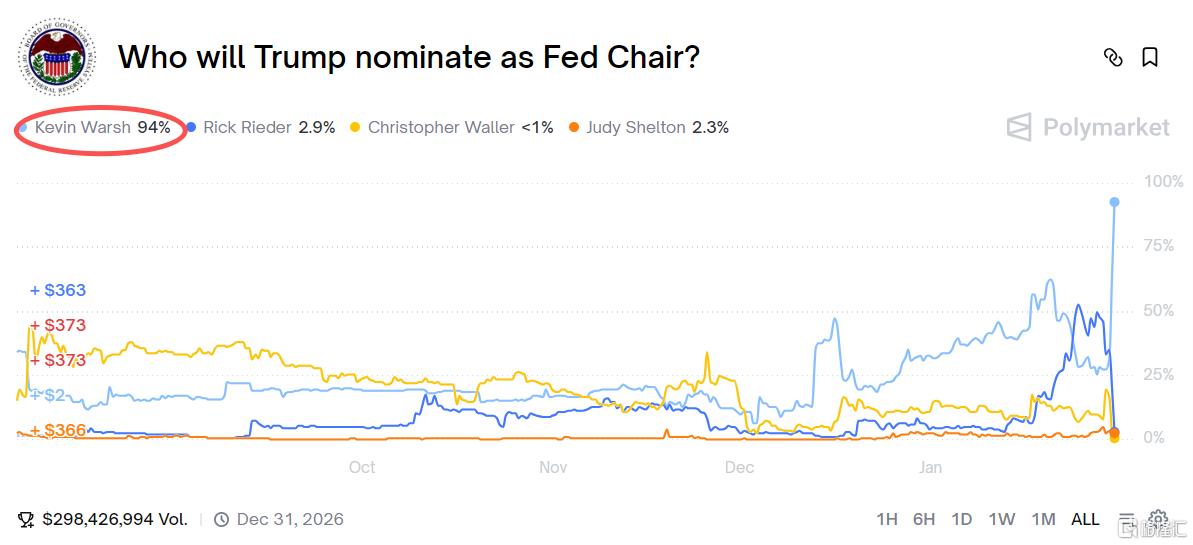Select the ALL time range
Screen dimensions: 1193x545
[x=1085, y=519]
